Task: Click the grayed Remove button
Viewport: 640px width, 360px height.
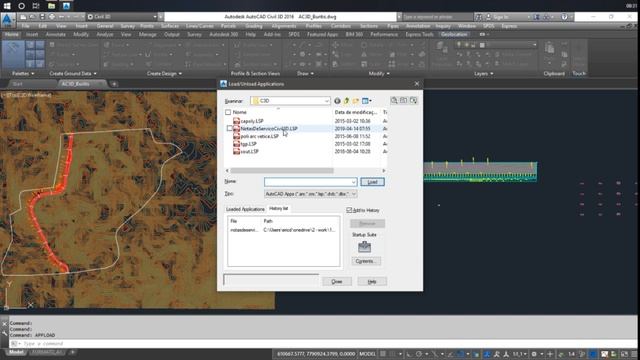Action: coord(367,223)
